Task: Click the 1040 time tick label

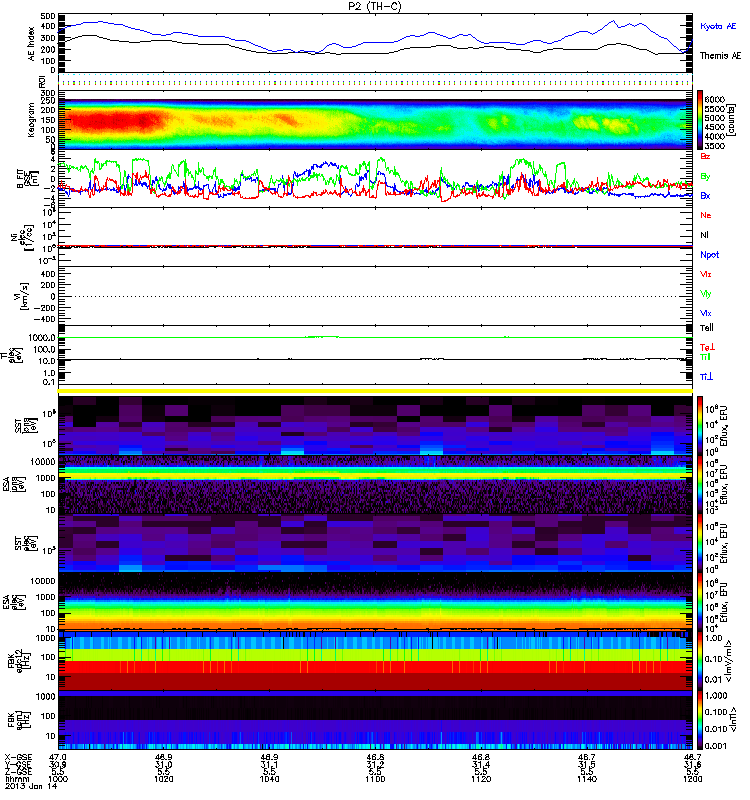Action: click(x=269, y=779)
